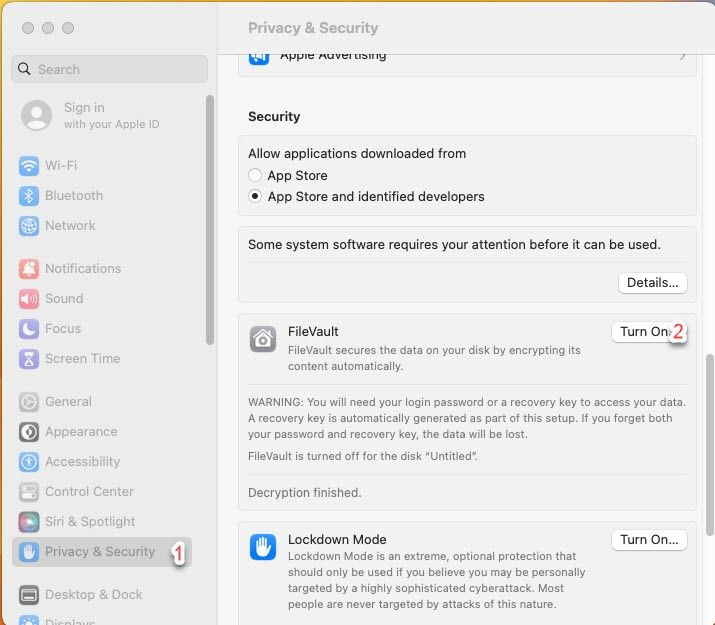Click the sidebar scrollbar
The width and height of the screenshot is (715, 625).
pos(210,220)
